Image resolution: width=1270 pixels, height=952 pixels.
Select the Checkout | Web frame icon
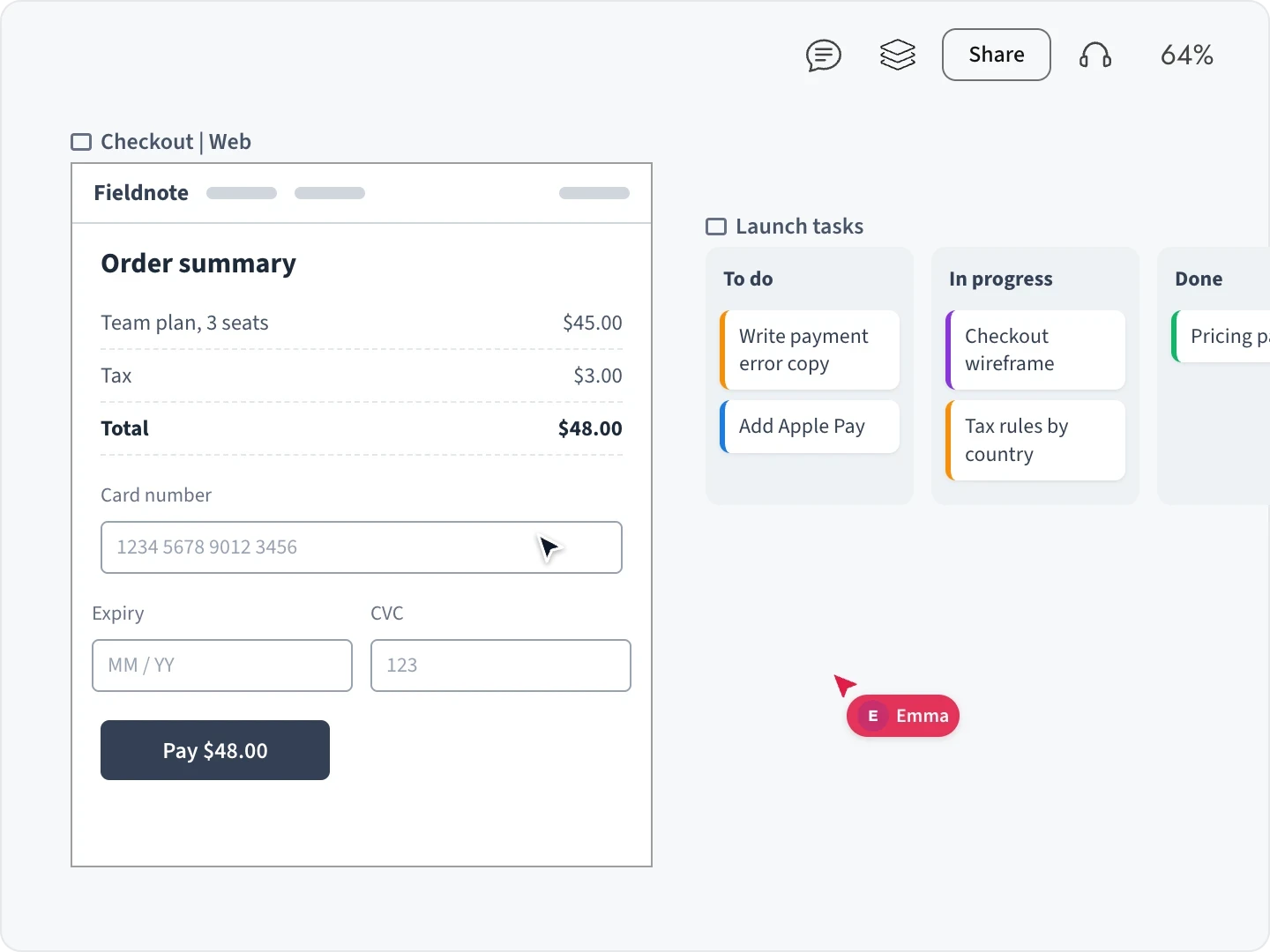81,142
